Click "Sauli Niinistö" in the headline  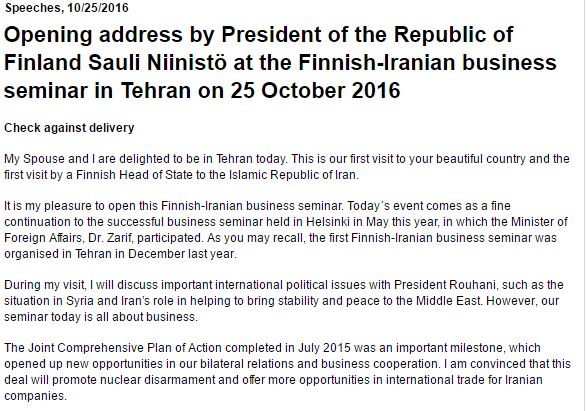[x=157, y=62]
